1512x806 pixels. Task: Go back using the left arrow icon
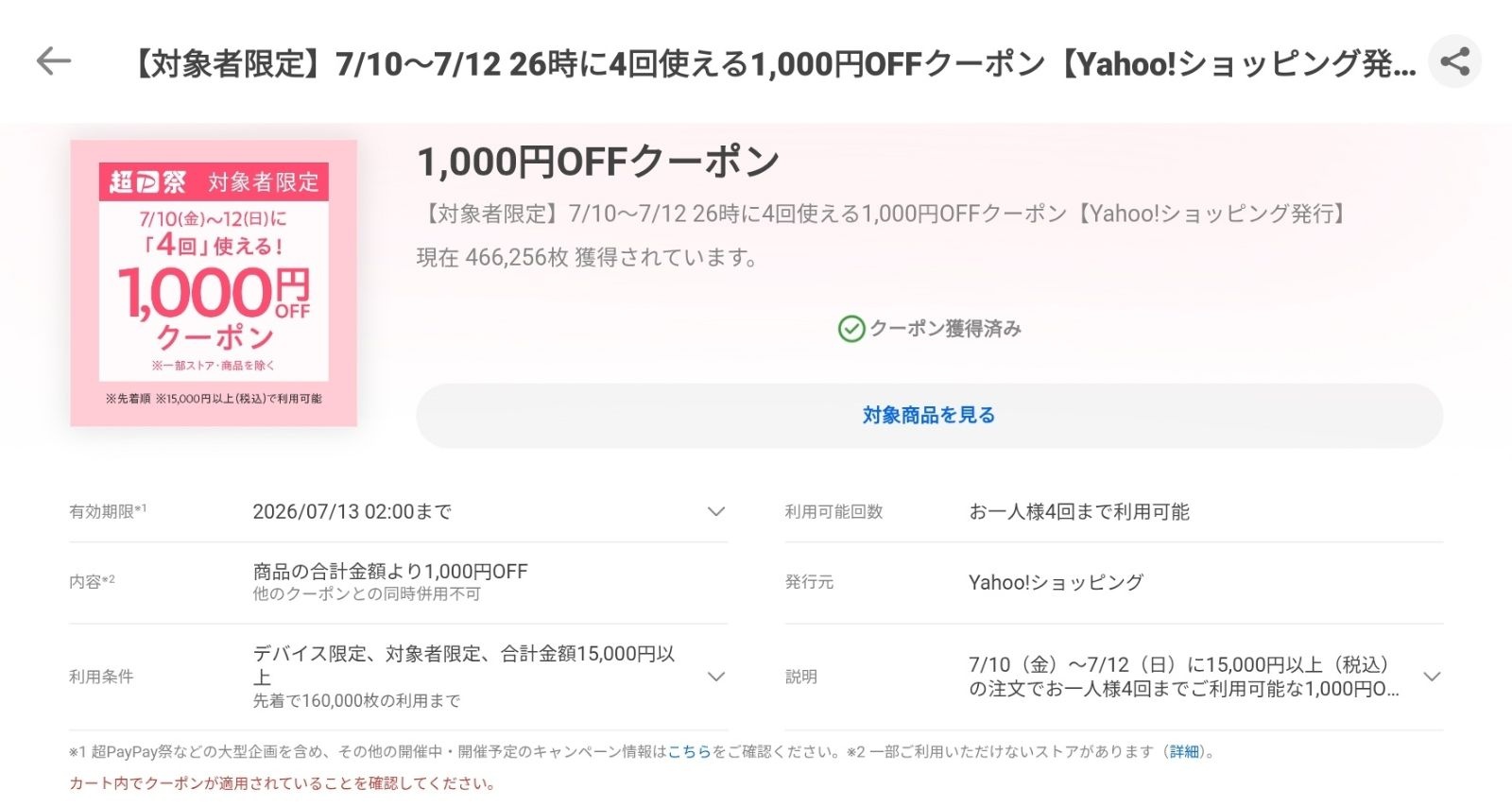[x=54, y=61]
